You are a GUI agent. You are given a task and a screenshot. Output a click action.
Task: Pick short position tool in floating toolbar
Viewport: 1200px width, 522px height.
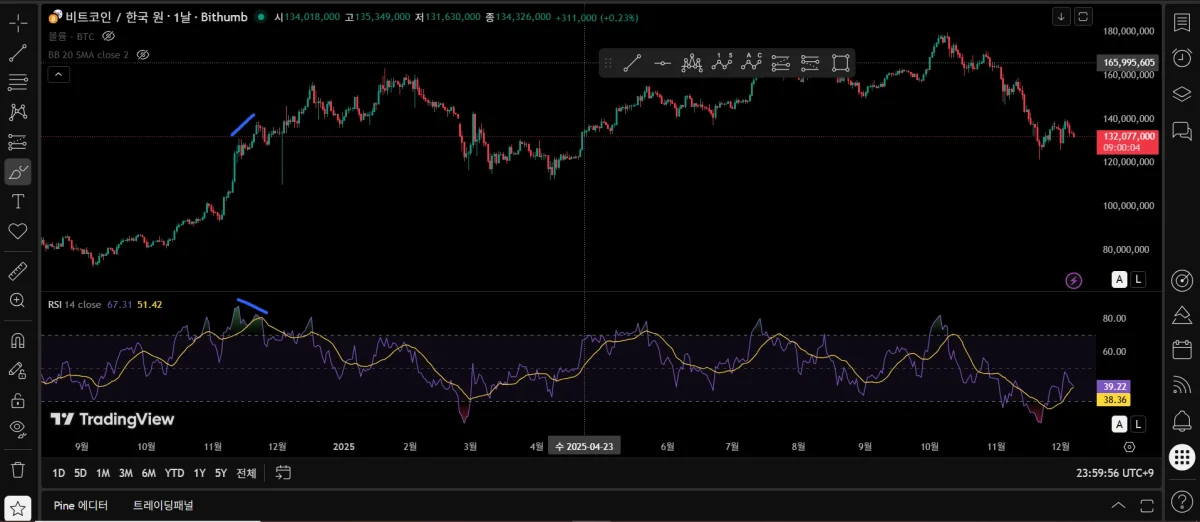pyautogui.click(x=811, y=63)
